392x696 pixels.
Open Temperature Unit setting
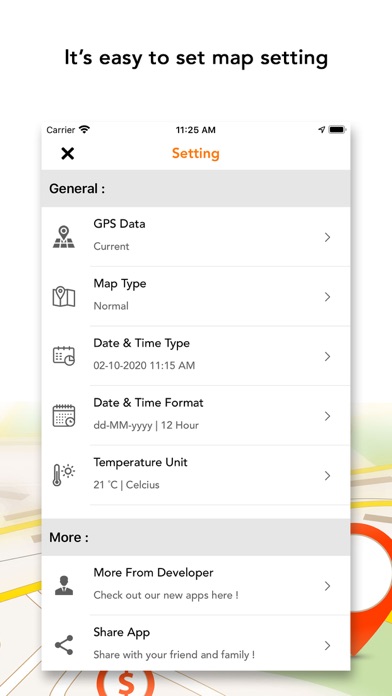pos(196,475)
